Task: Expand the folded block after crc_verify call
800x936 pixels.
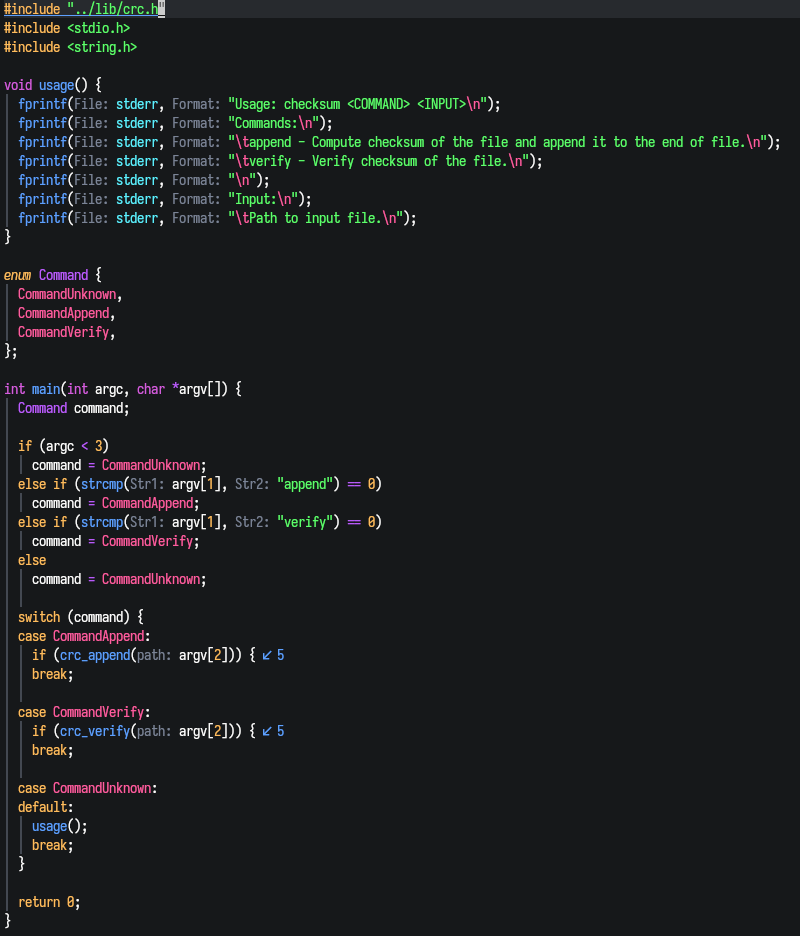Action: coord(273,731)
